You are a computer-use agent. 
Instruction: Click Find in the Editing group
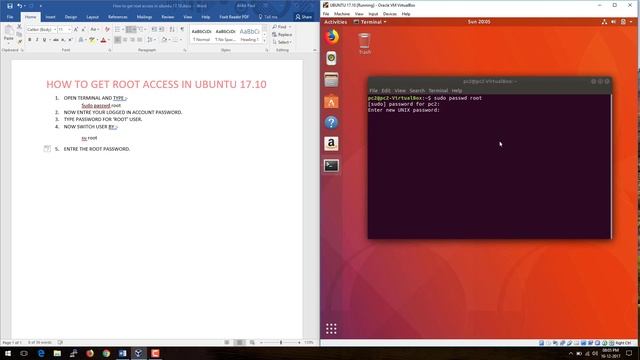pos(282,27)
